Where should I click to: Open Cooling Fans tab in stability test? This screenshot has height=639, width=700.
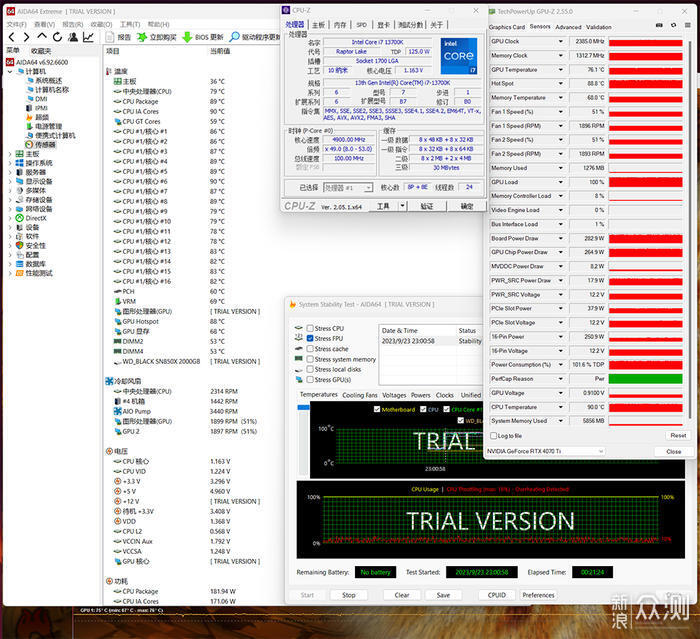point(360,395)
